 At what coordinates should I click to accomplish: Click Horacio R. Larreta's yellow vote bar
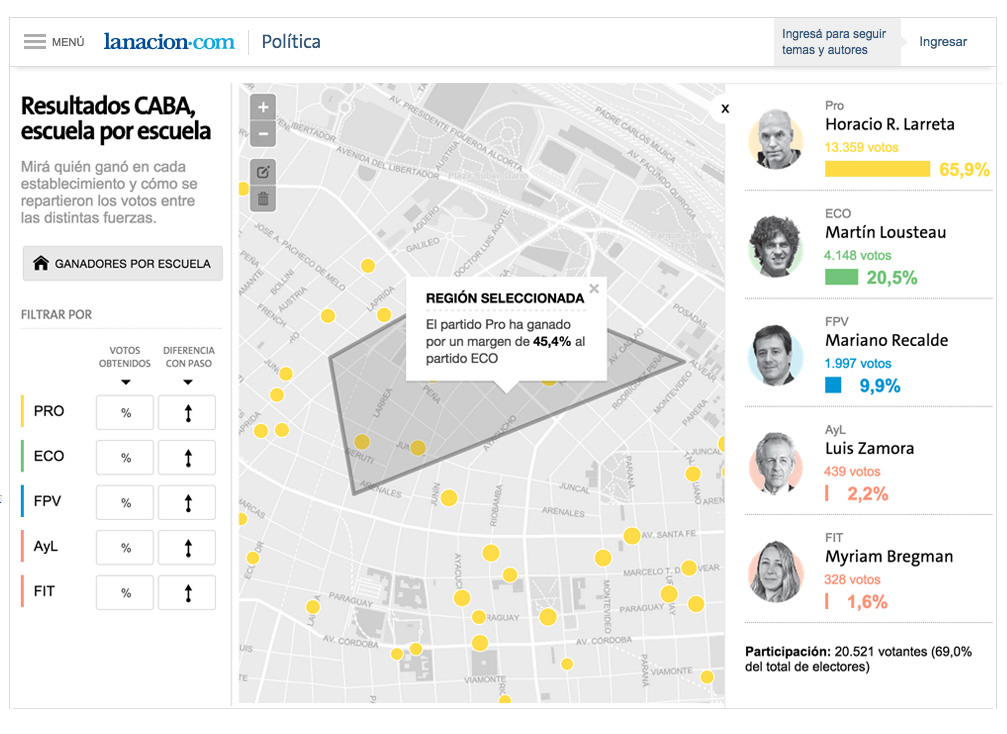(877, 169)
